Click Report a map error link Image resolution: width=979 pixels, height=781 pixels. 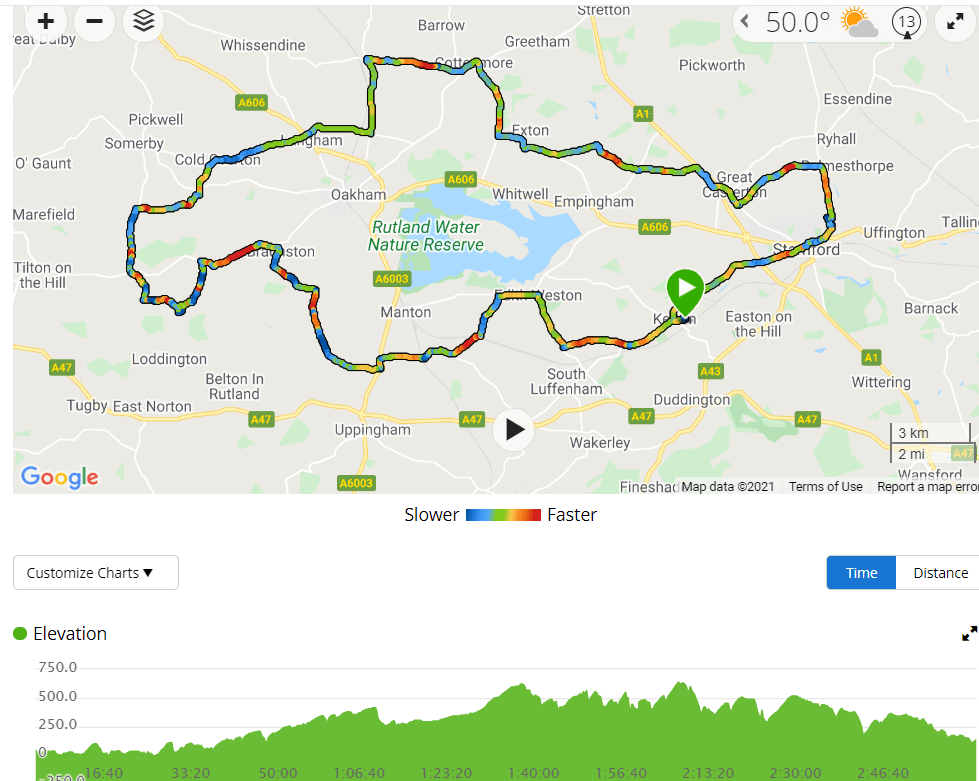point(927,487)
